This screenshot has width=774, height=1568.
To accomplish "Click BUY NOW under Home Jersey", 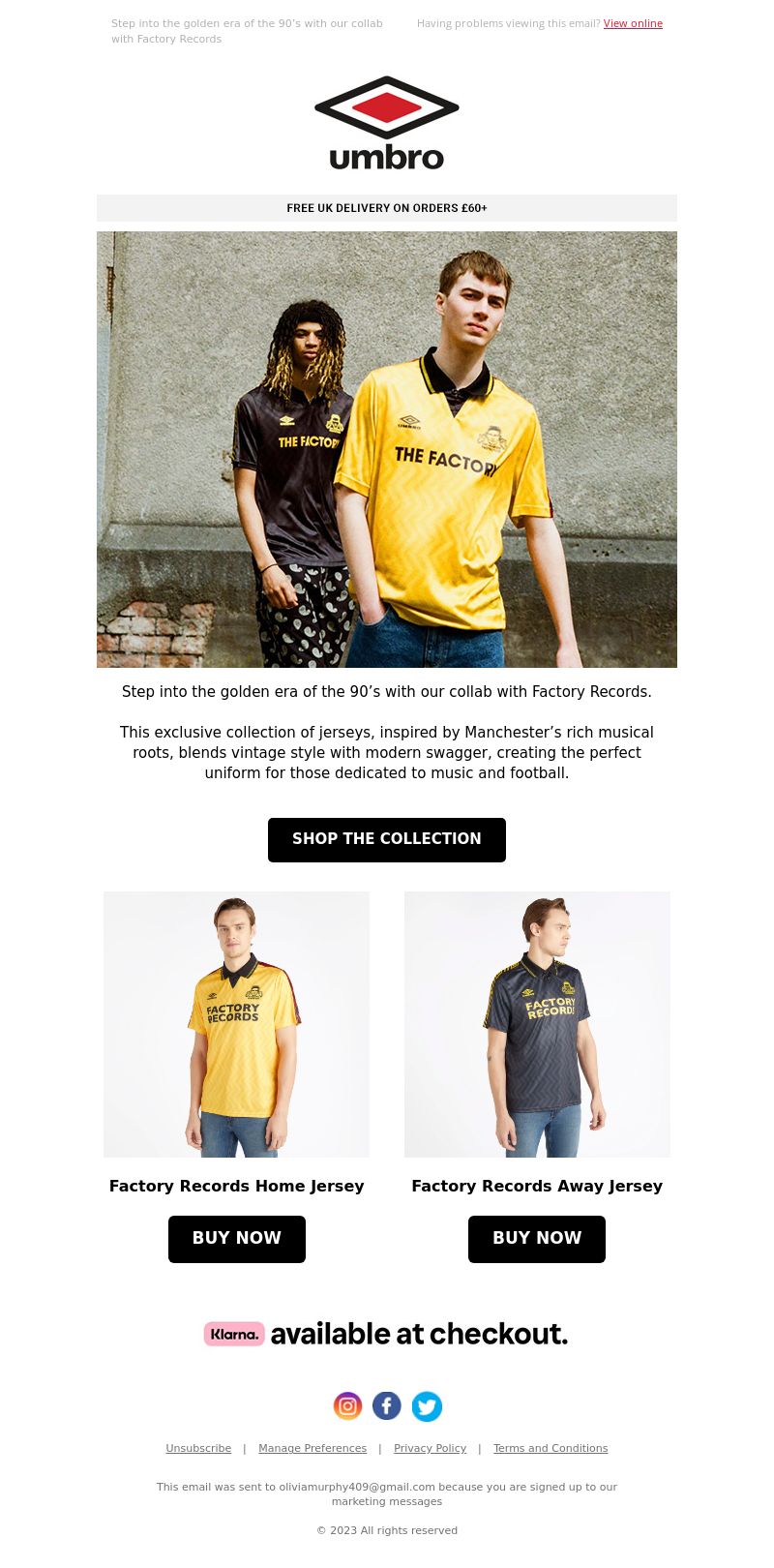I will 237,1239.
